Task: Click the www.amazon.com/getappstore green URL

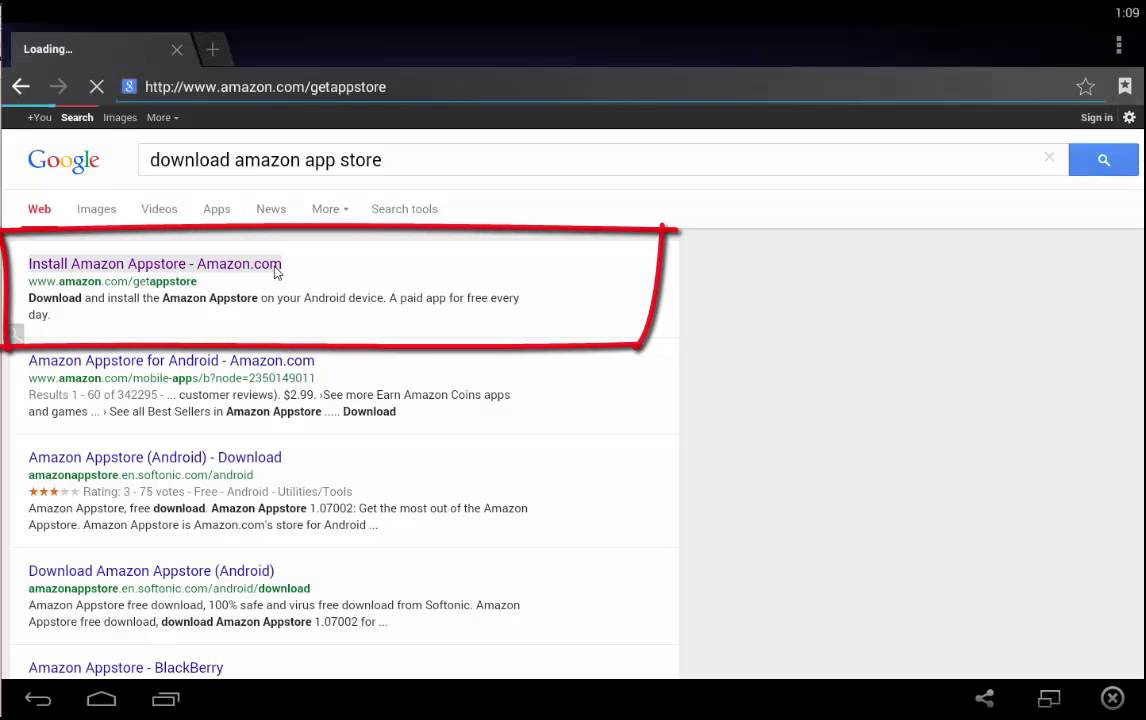Action: 113,281
